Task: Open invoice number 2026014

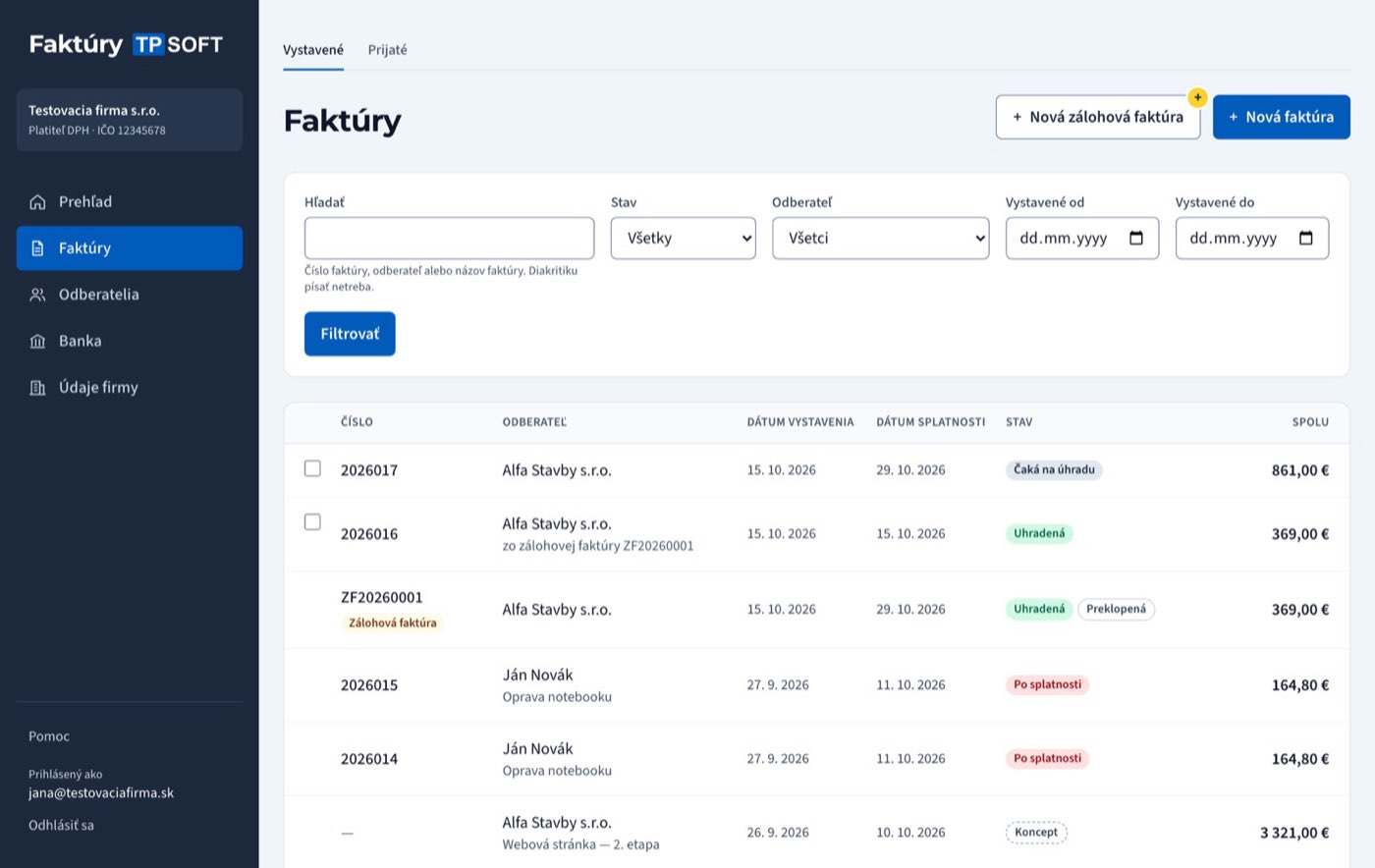Action: pyautogui.click(x=369, y=759)
